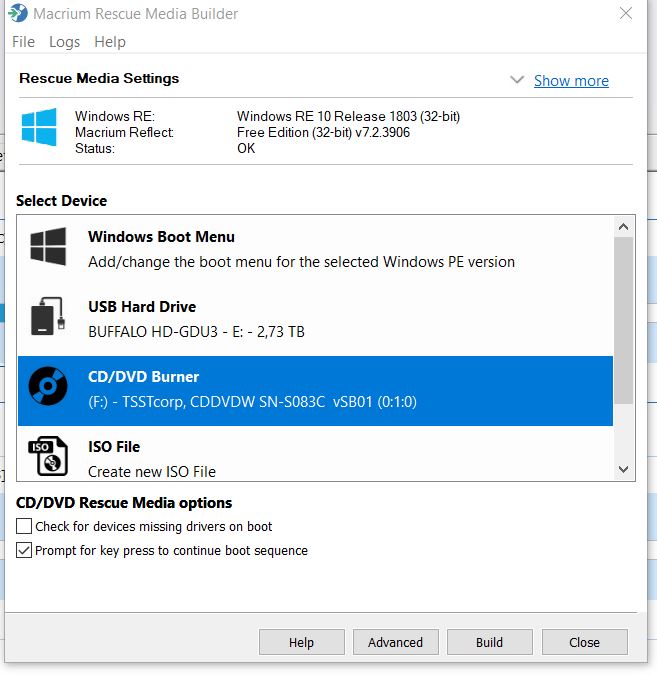
Task: Click the Macrium Rescue Media Builder title icon
Action: pos(18,13)
